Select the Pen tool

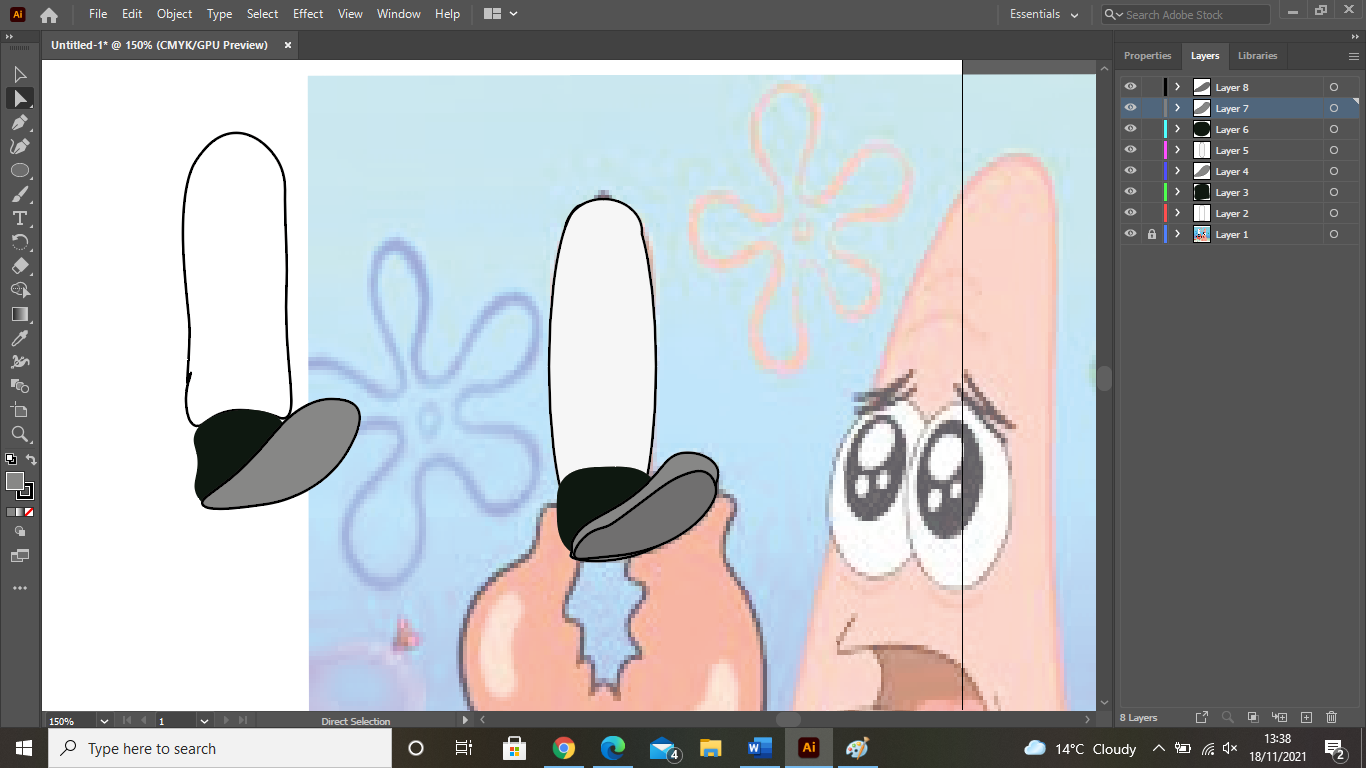[x=20, y=122]
